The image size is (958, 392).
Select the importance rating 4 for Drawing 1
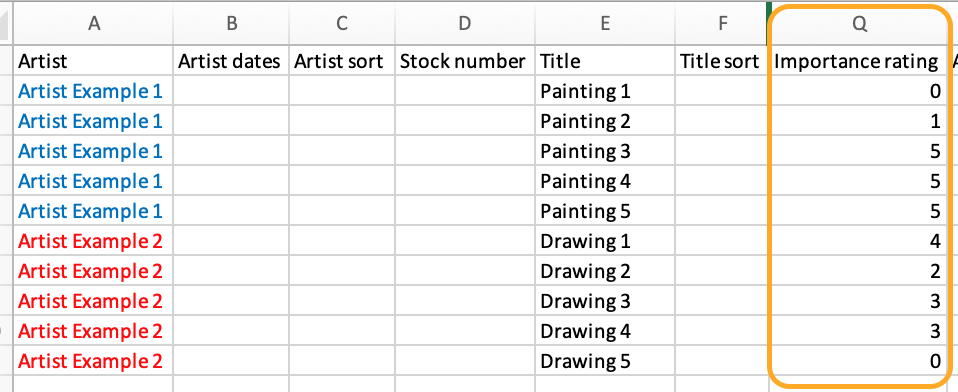(858, 241)
